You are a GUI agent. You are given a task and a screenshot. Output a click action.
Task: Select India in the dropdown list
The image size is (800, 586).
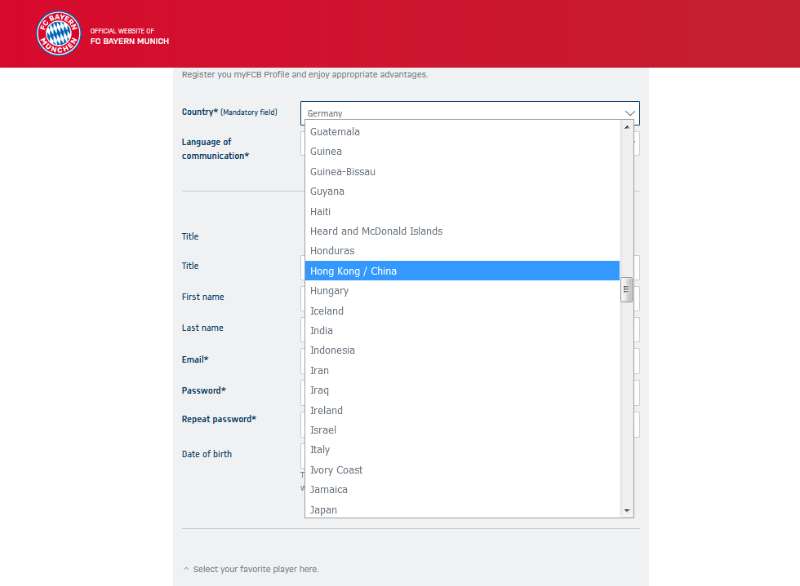[462, 330]
